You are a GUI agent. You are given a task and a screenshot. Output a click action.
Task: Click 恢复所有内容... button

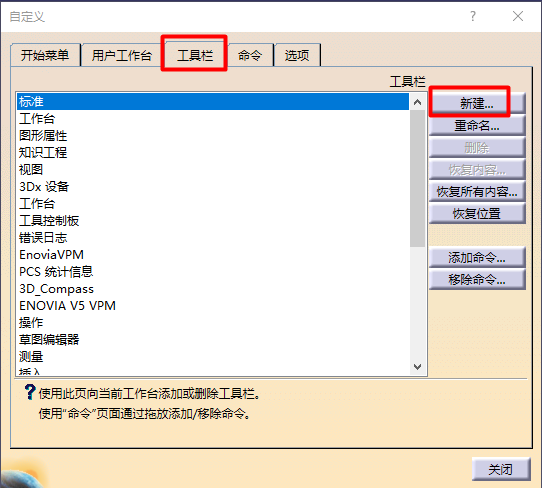[477, 191]
